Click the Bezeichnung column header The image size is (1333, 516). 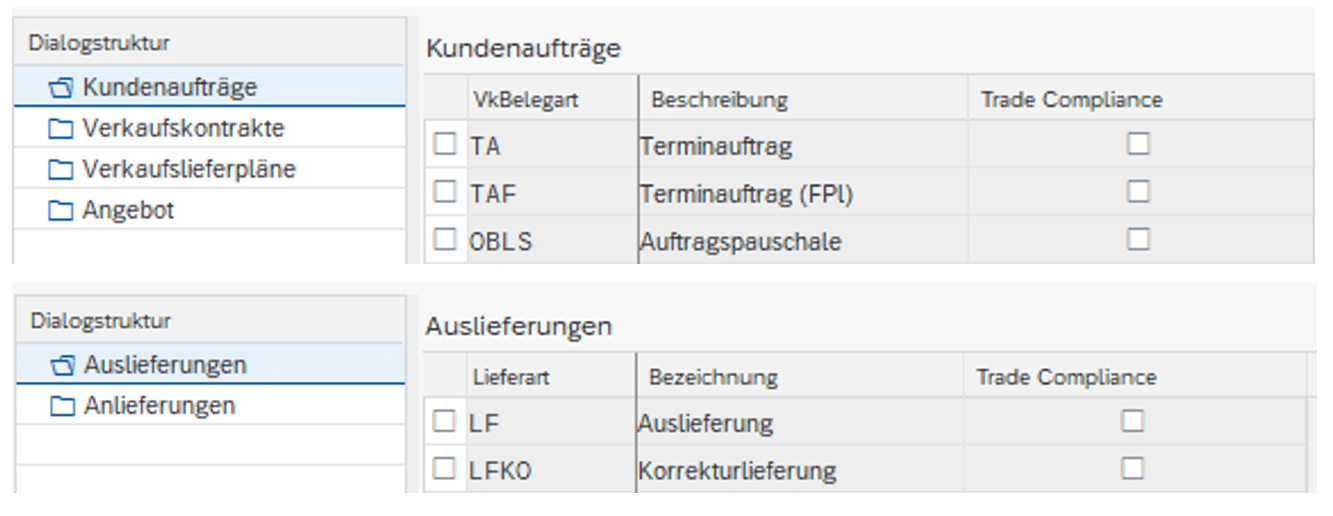[713, 378]
